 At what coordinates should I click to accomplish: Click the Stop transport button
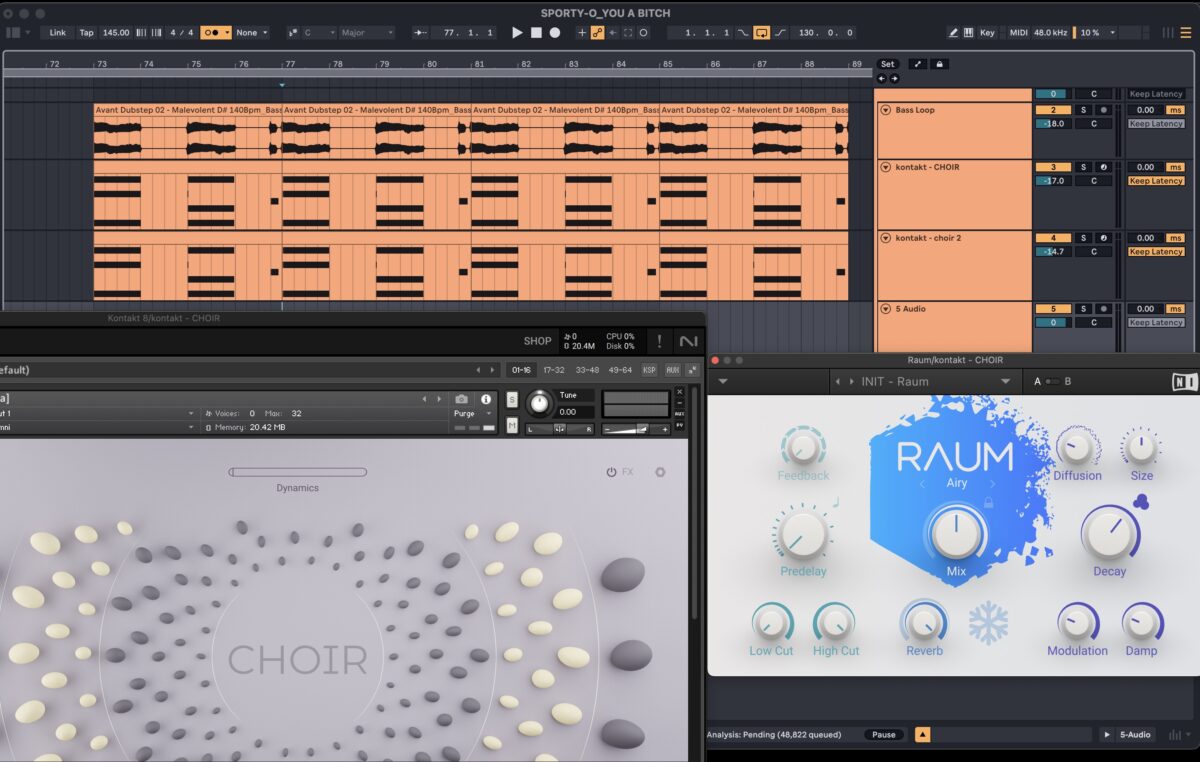tap(536, 32)
